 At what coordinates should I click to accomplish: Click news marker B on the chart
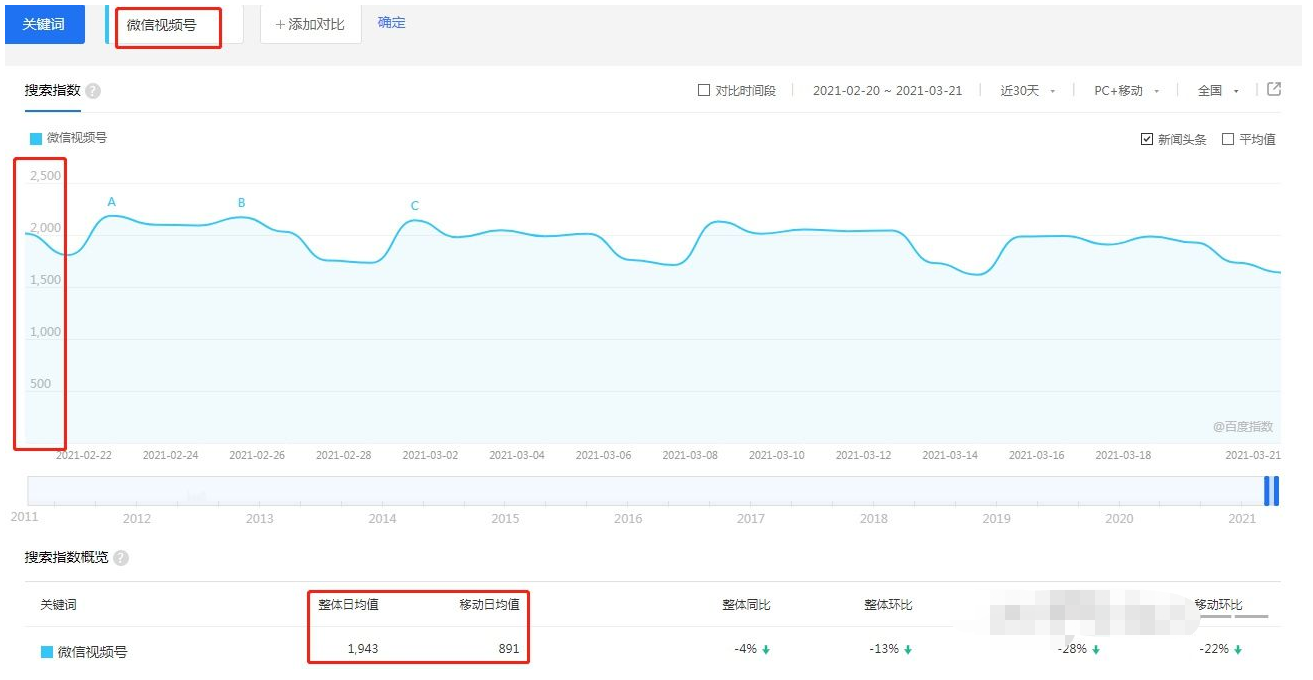pyautogui.click(x=241, y=203)
